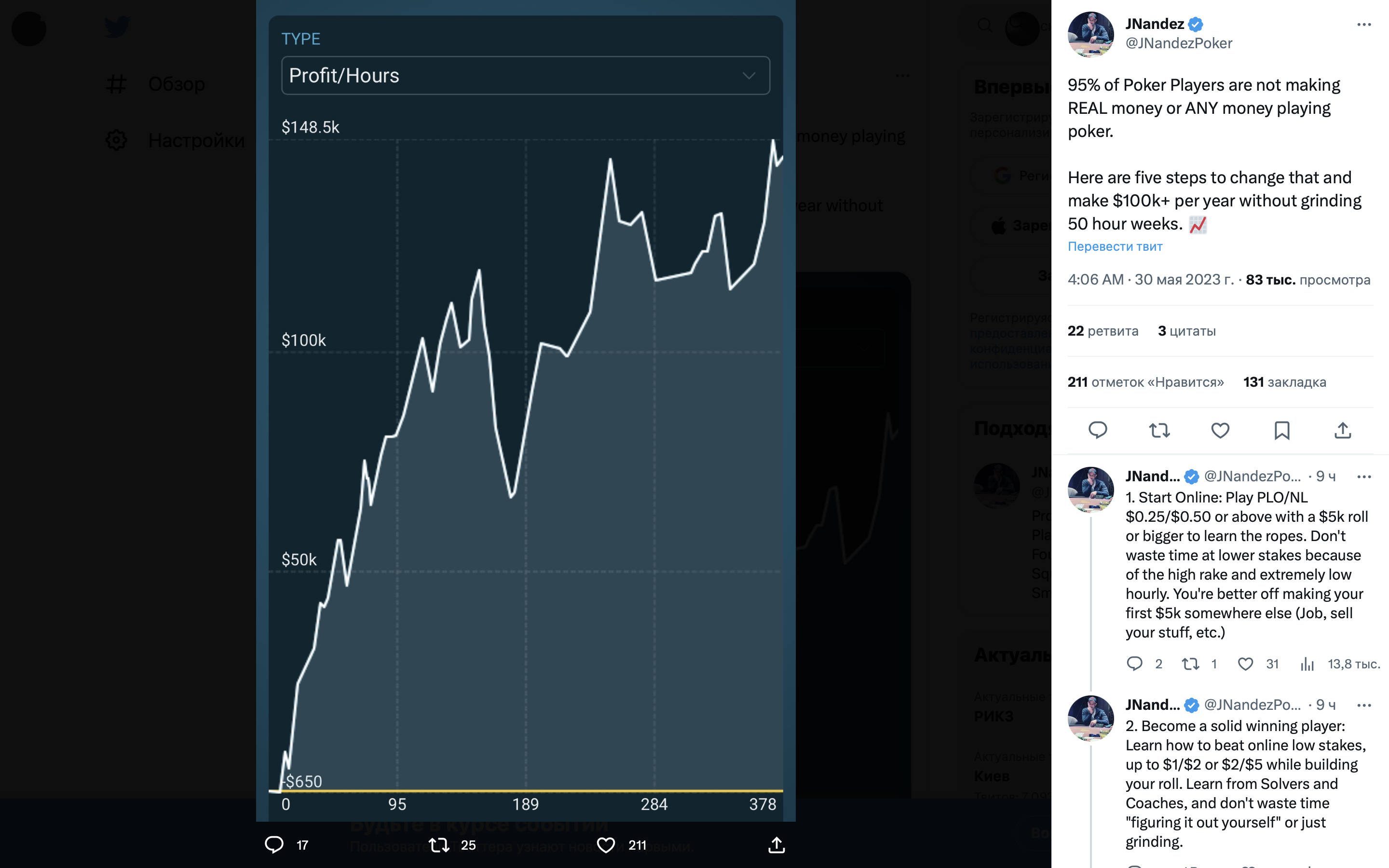Viewport: 1389px width, 868px height.
Task: Like the photo with the heart icon
Action: [606, 844]
